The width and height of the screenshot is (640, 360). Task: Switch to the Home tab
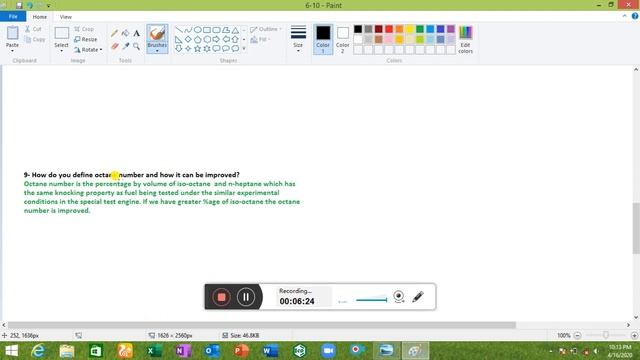tap(40, 17)
